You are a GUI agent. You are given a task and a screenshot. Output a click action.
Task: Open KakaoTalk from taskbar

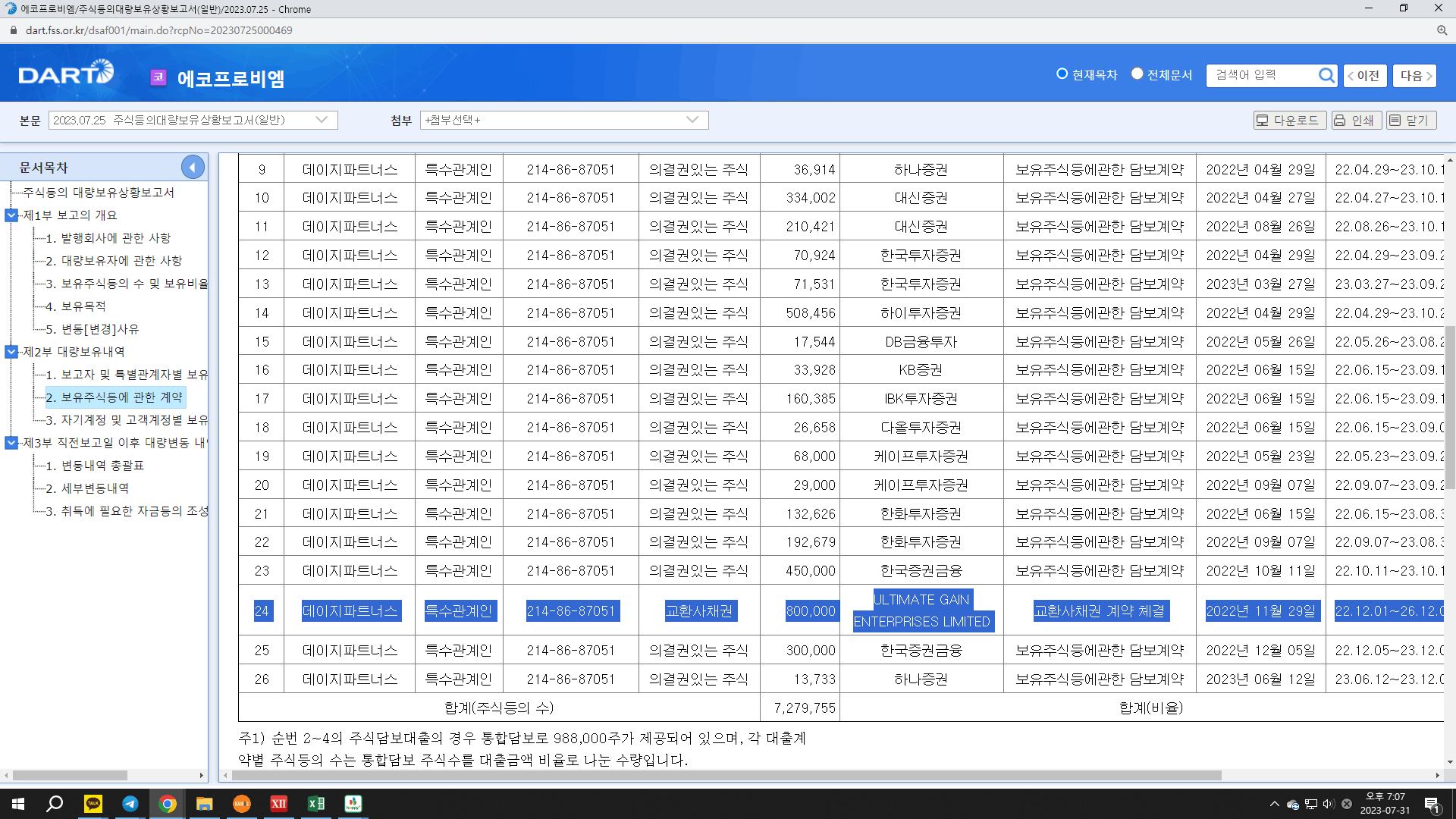tap(93, 804)
